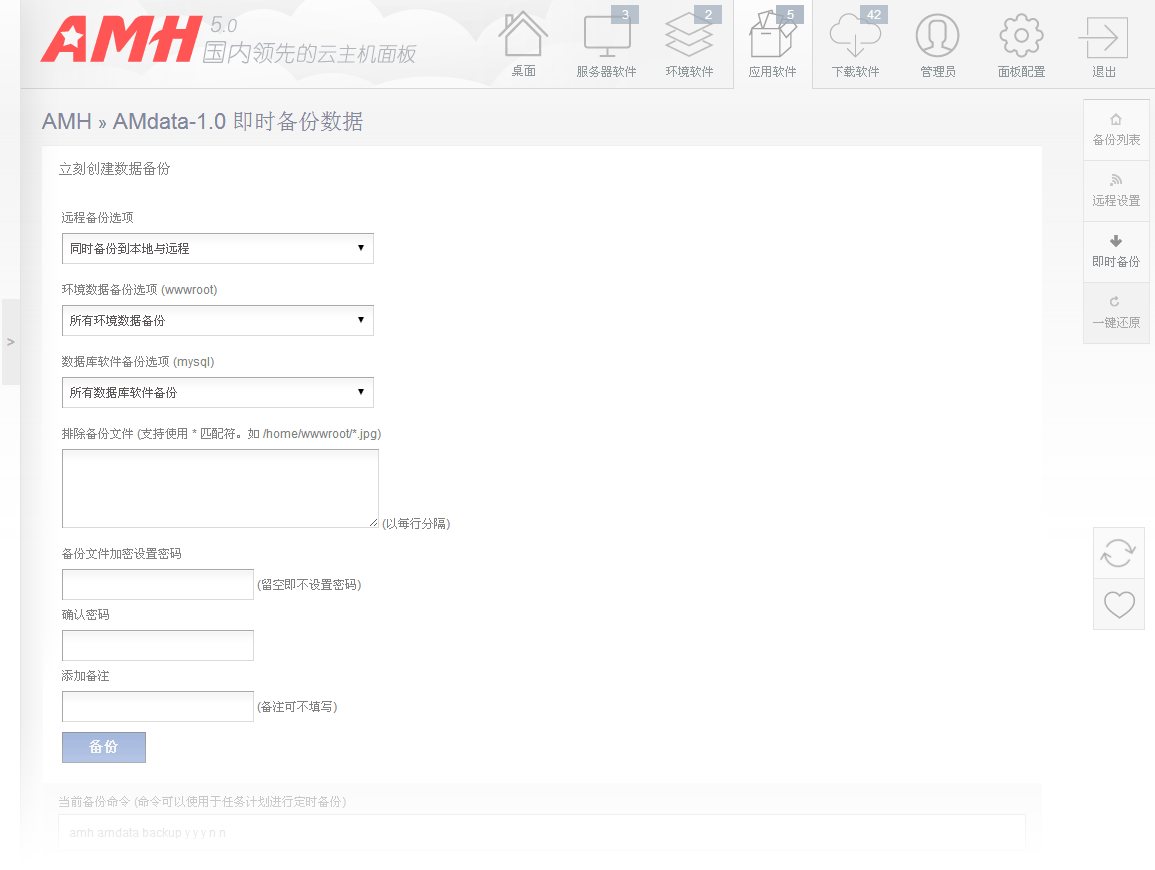Click the 排除备份文件 text area

220,488
